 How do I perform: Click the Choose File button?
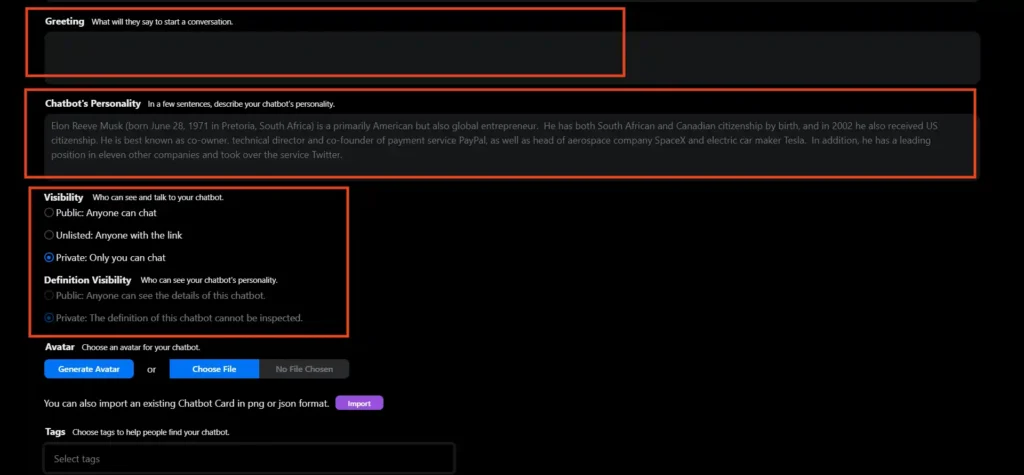pyautogui.click(x=214, y=369)
